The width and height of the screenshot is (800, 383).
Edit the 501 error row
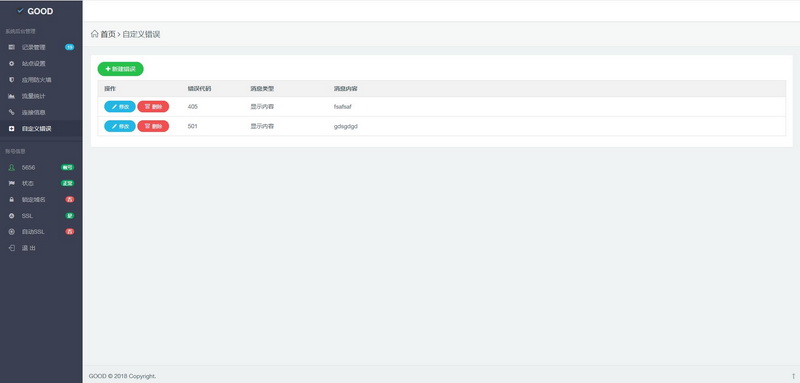click(120, 126)
